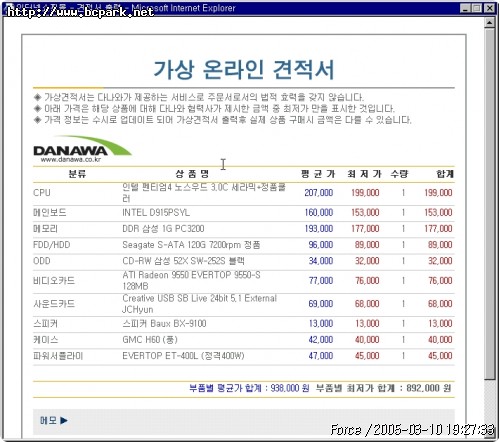
Task: Click the 상품명 column header
Action: tap(192, 174)
